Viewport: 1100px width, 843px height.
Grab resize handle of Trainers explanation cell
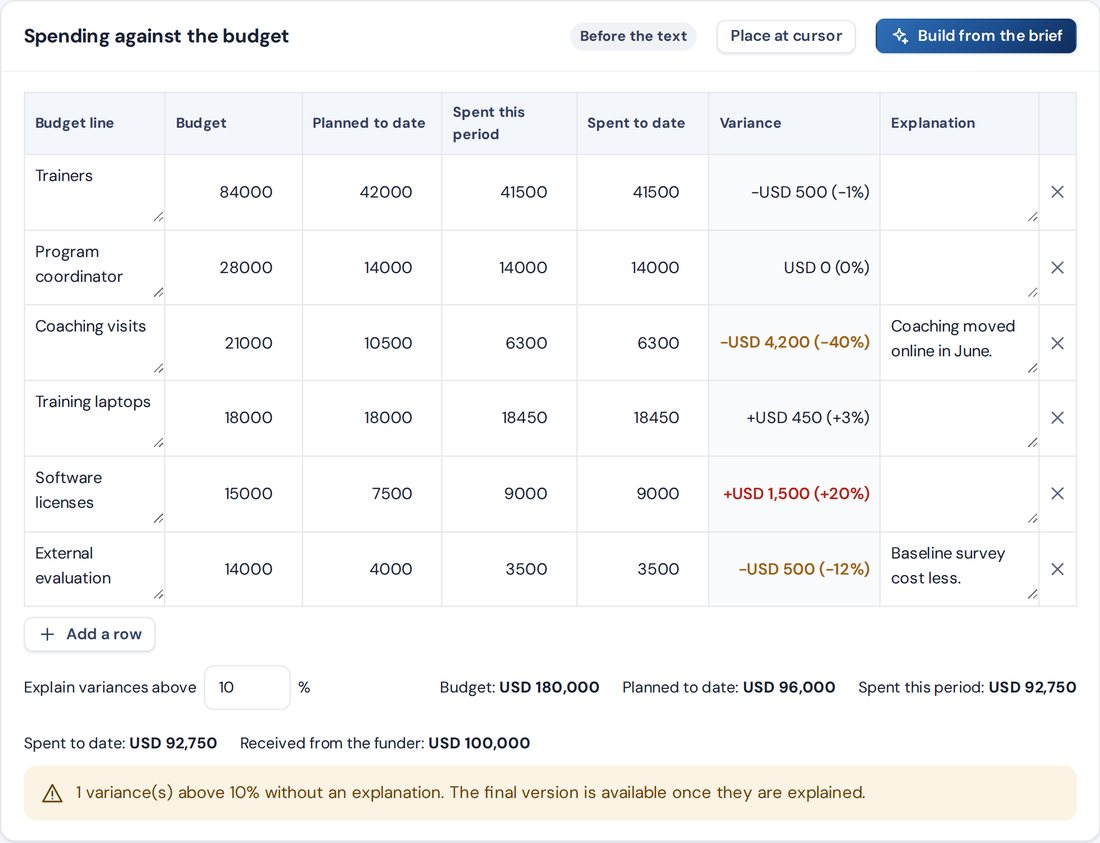(x=1033, y=217)
